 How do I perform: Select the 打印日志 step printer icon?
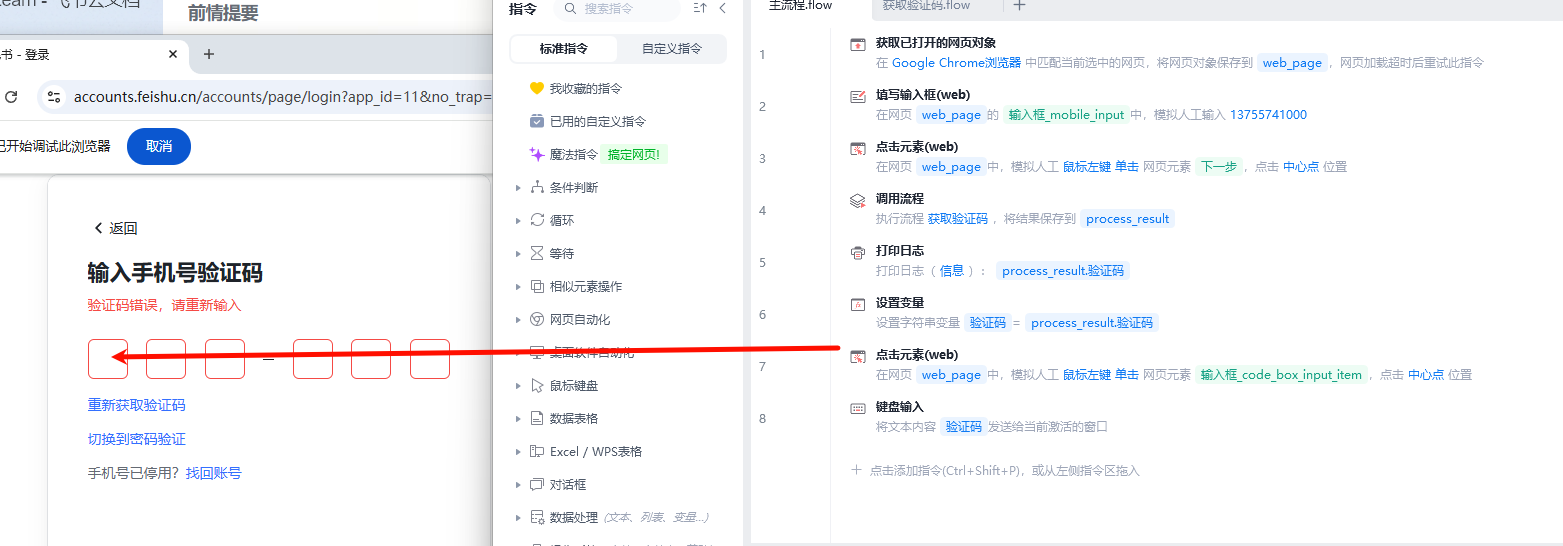click(x=857, y=252)
